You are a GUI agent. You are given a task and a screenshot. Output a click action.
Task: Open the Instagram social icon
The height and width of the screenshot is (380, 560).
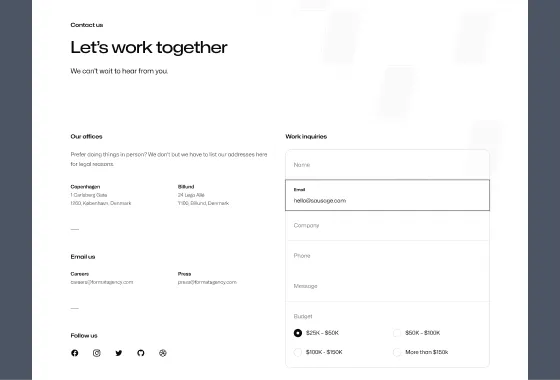pos(96,353)
